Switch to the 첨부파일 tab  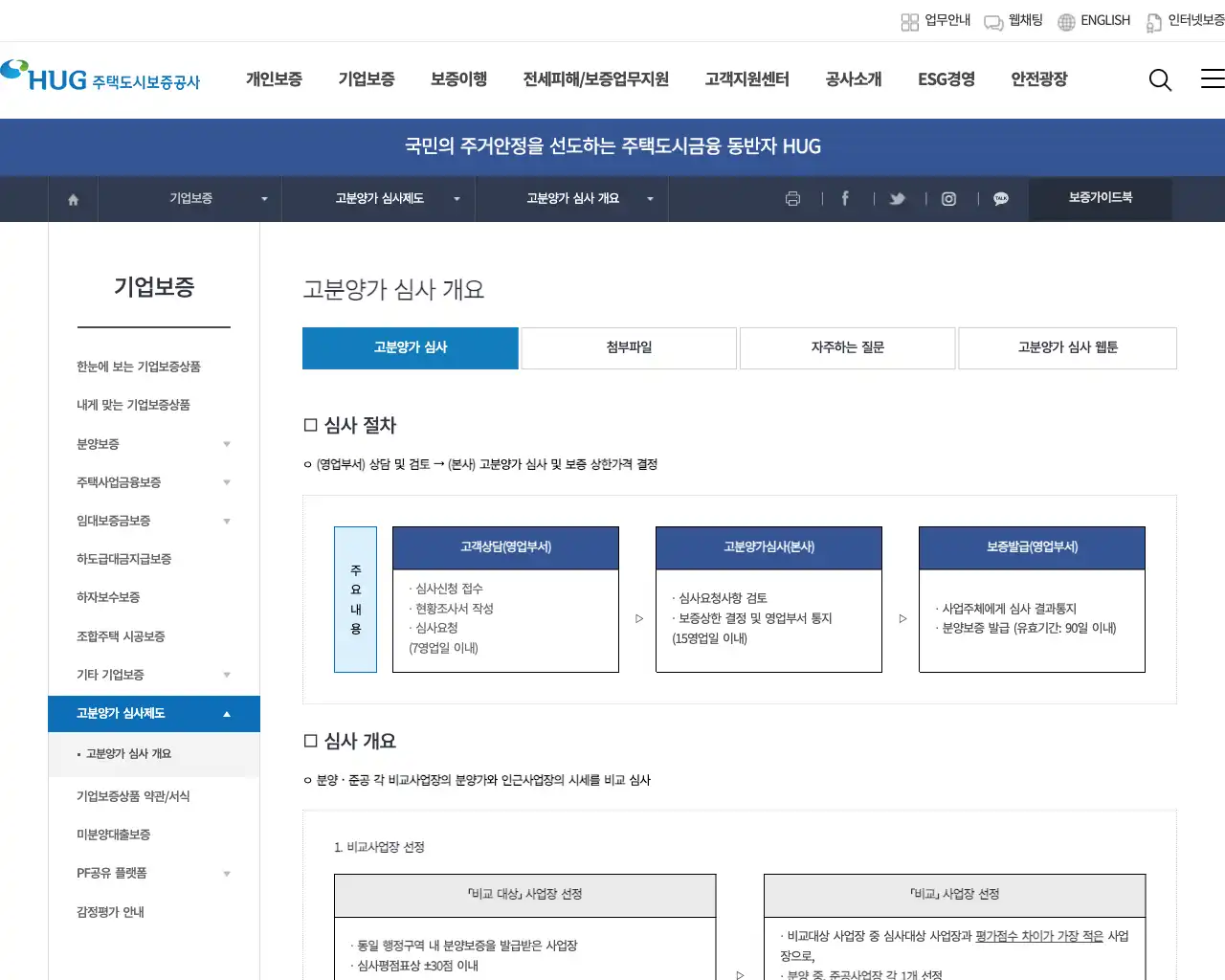[x=629, y=347]
